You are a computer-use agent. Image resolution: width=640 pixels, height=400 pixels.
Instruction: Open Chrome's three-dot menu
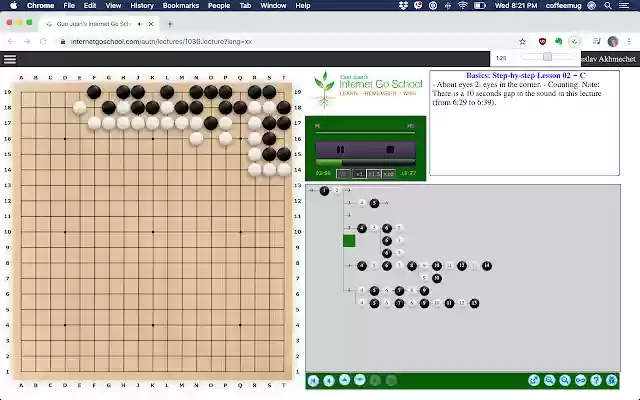pyautogui.click(x=629, y=42)
